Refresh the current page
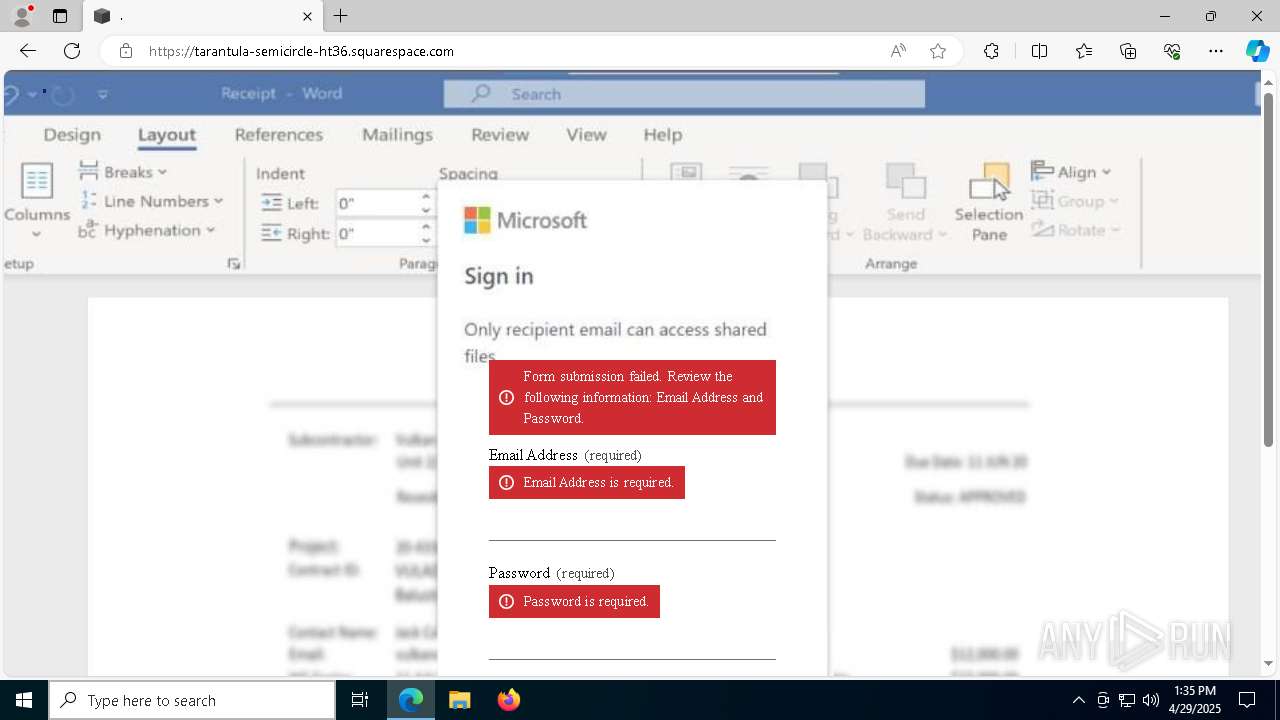Screen dimensions: 1280x720 [72, 51]
